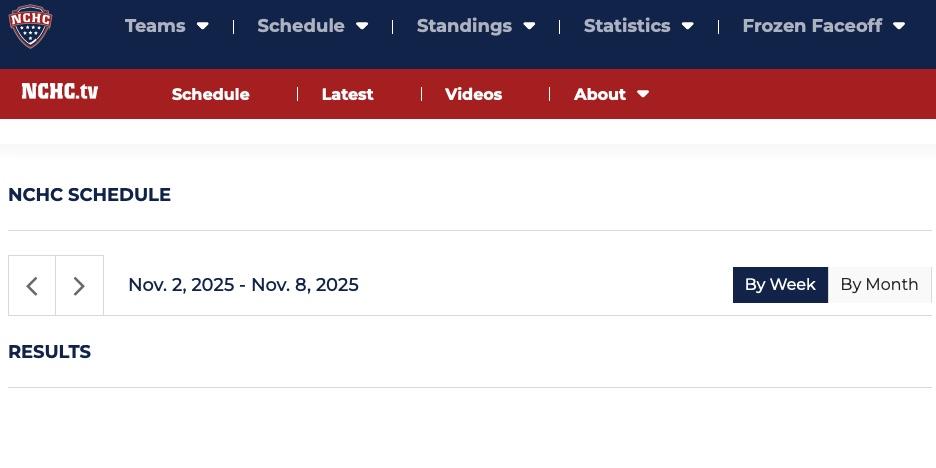Screen dimensions: 936x468
Task: Switch schedule view to By Week
Action: tap(780, 285)
